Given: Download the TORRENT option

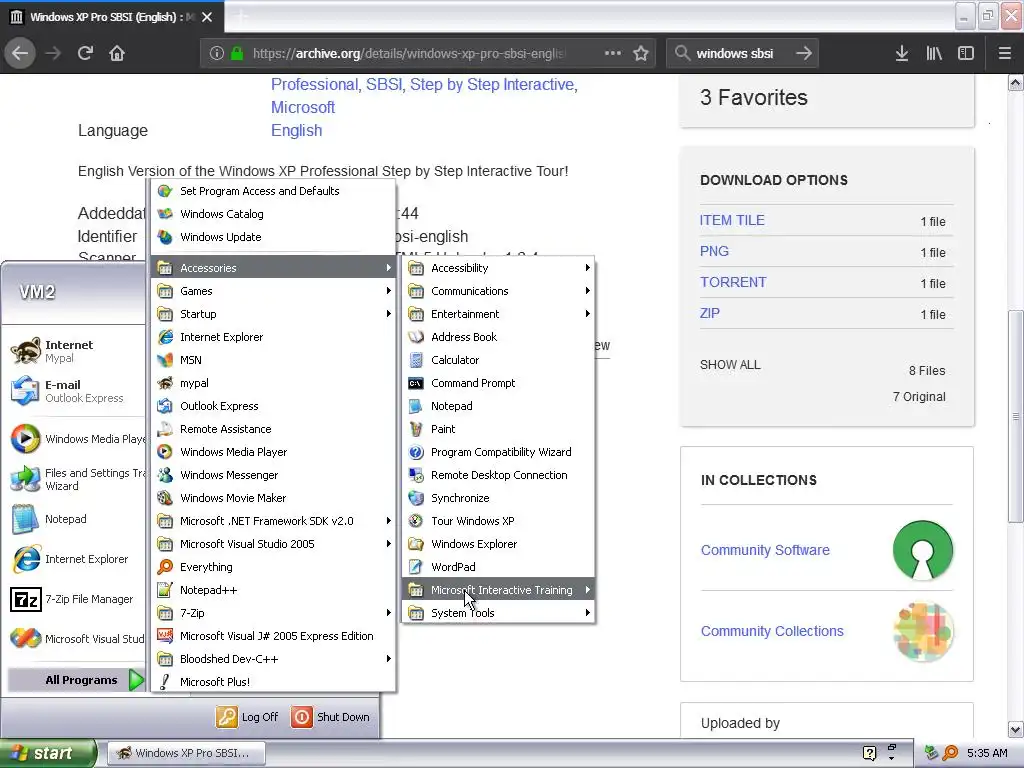Looking at the screenshot, I should [x=733, y=282].
